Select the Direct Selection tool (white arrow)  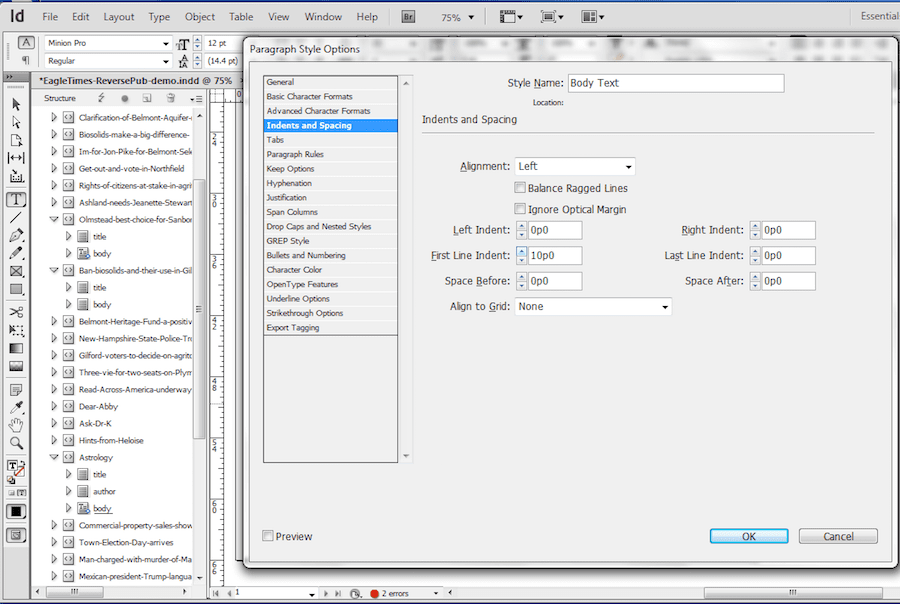point(16,122)
